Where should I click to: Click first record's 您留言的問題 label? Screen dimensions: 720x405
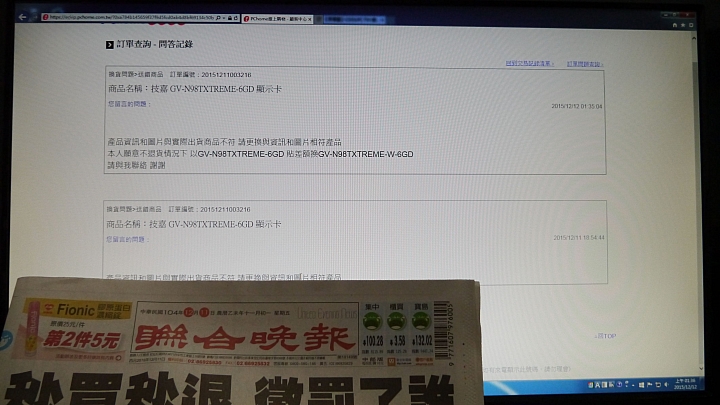click(x=129, y=104)
